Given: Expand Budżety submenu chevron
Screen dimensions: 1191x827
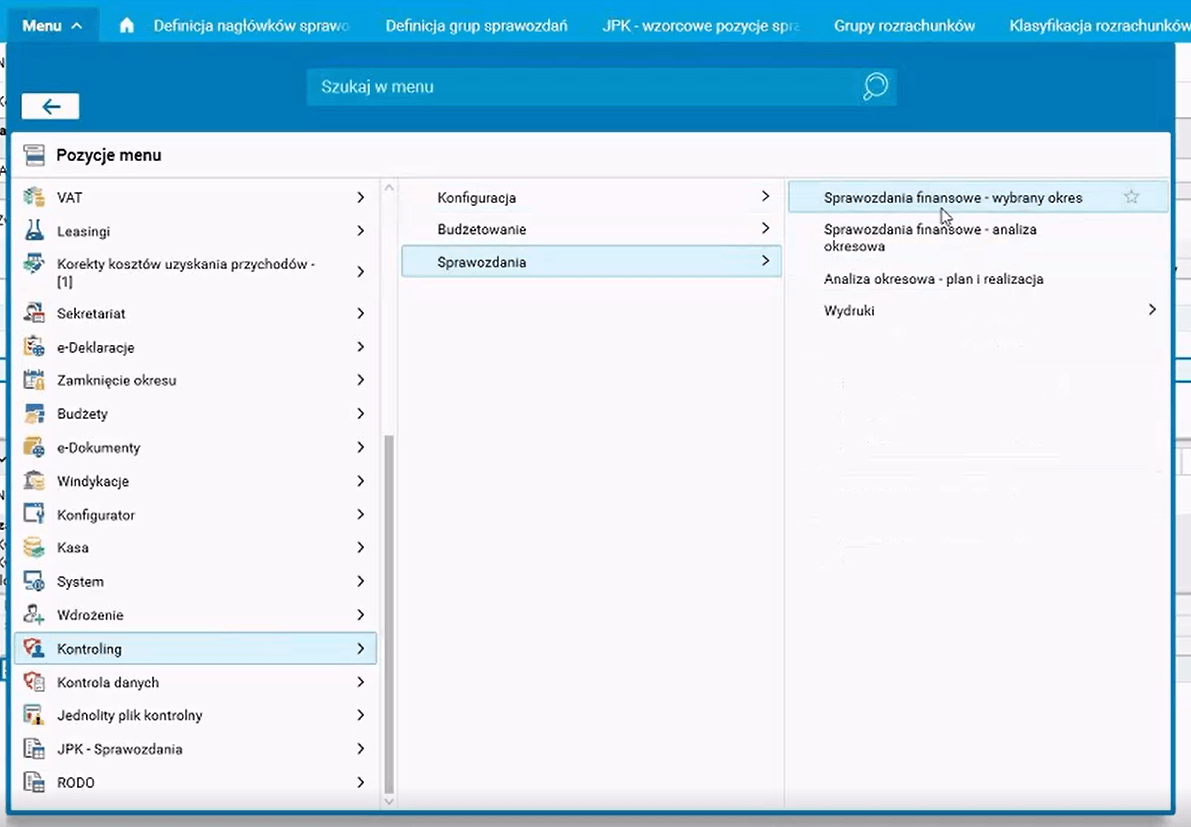Looking at the screenshot, I should tap(360, 413).
